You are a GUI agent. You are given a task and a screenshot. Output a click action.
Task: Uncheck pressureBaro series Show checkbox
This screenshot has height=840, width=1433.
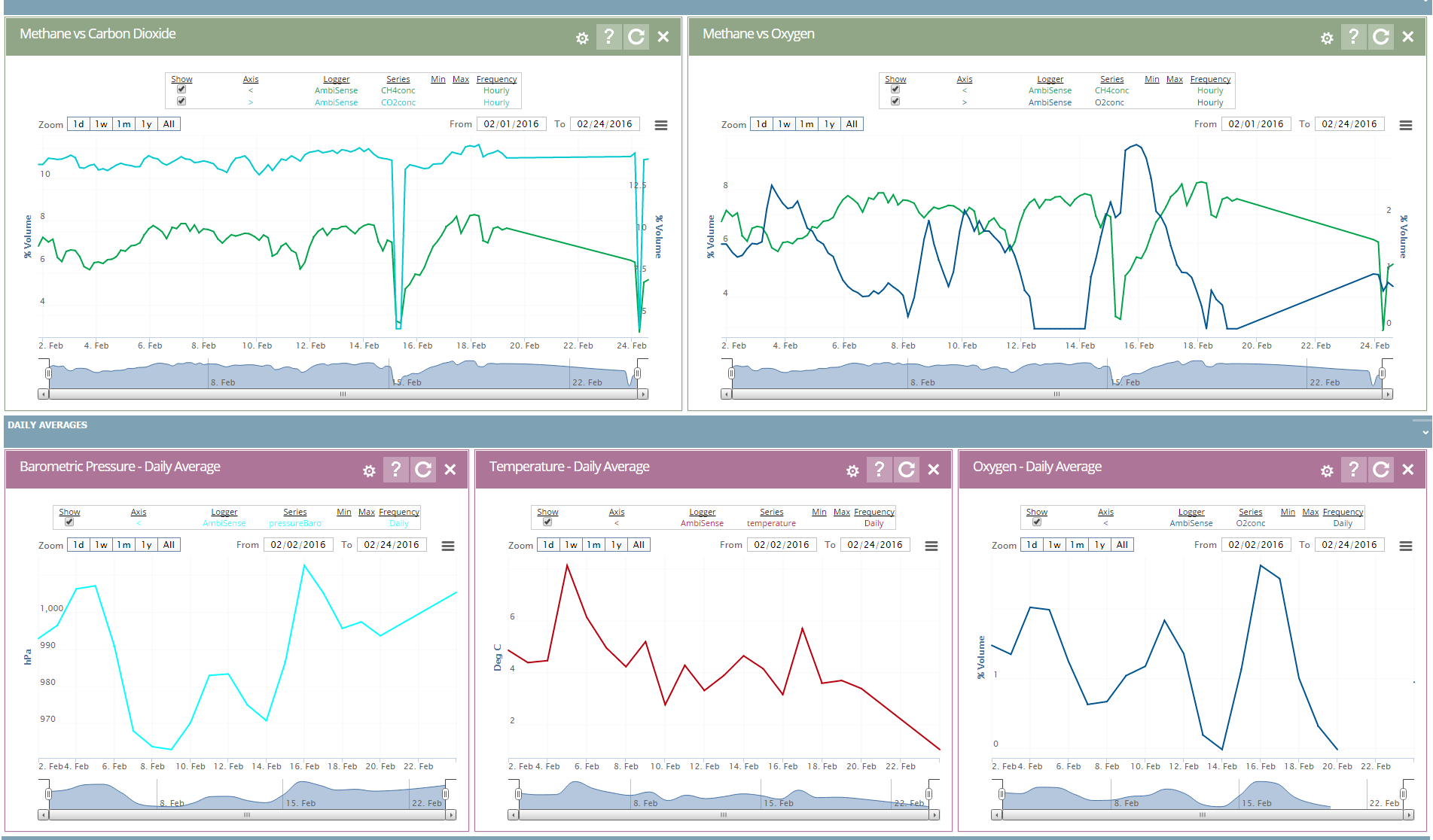(x=69, y=522)
